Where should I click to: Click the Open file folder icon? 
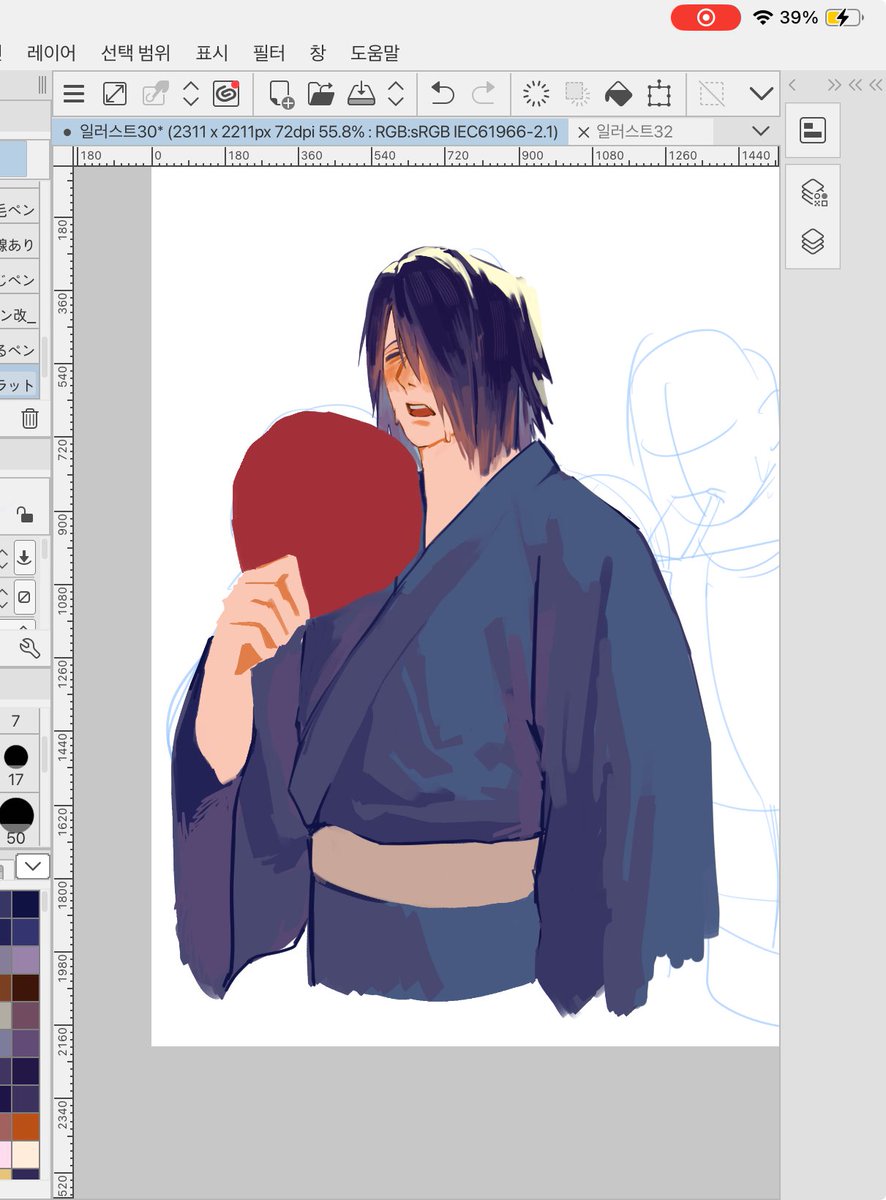[x=321, y=94]
